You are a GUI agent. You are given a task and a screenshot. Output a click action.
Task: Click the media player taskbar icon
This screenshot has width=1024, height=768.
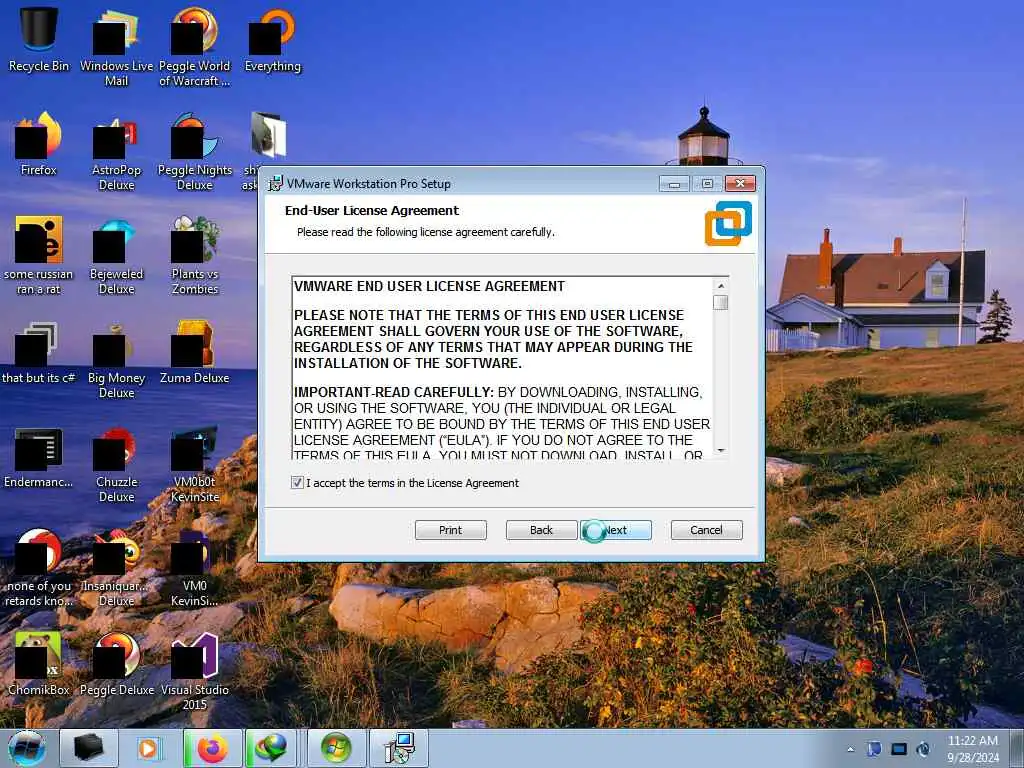click(x=150, y=748)
